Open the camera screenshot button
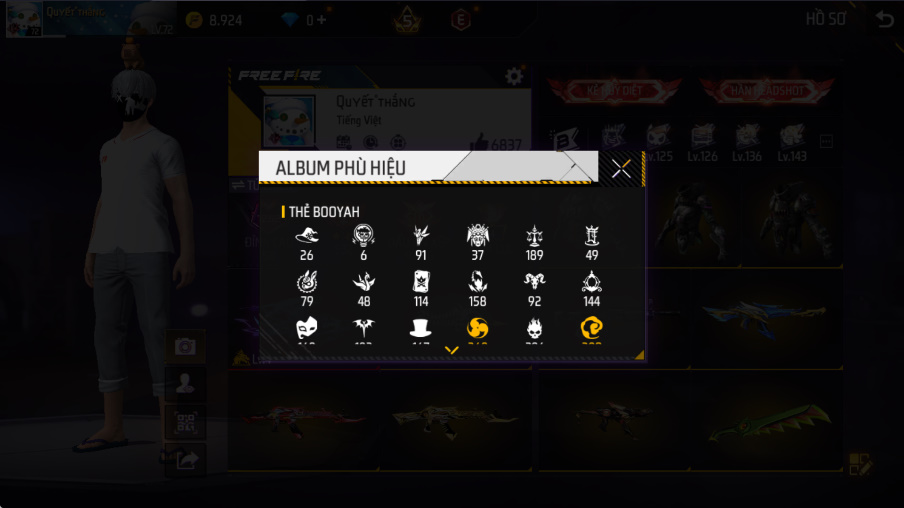This screenshot has width=904, height=508. click(185, 347)
